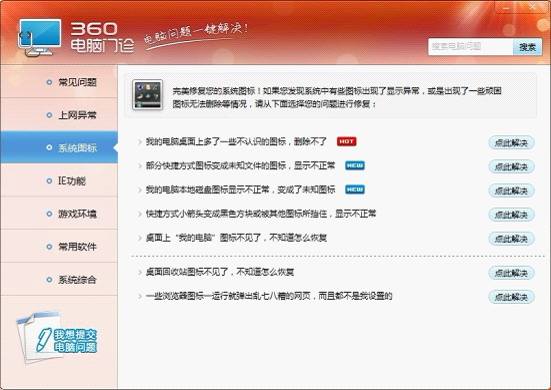Click the 360电脑门诊 computer logo

coord(39,37)
